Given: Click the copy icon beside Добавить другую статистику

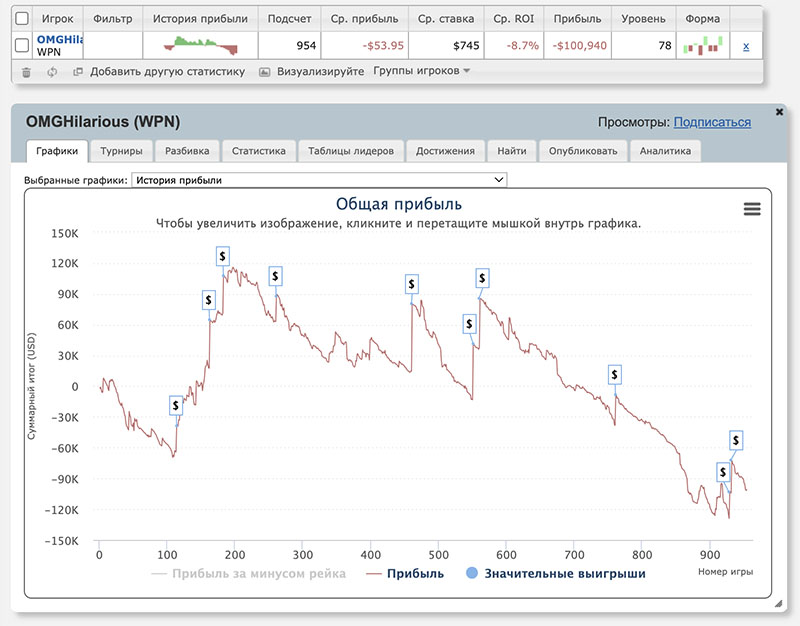Looking at the screenshot, I should pos(77,72).
